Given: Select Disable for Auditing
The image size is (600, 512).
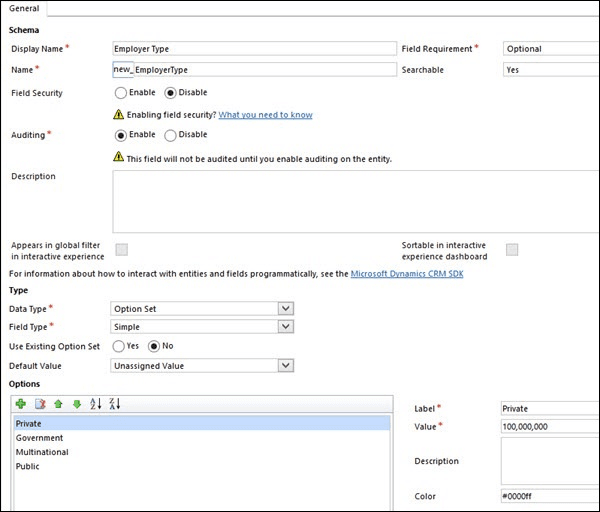Looking at the screenshot, I should pos(170,135).
